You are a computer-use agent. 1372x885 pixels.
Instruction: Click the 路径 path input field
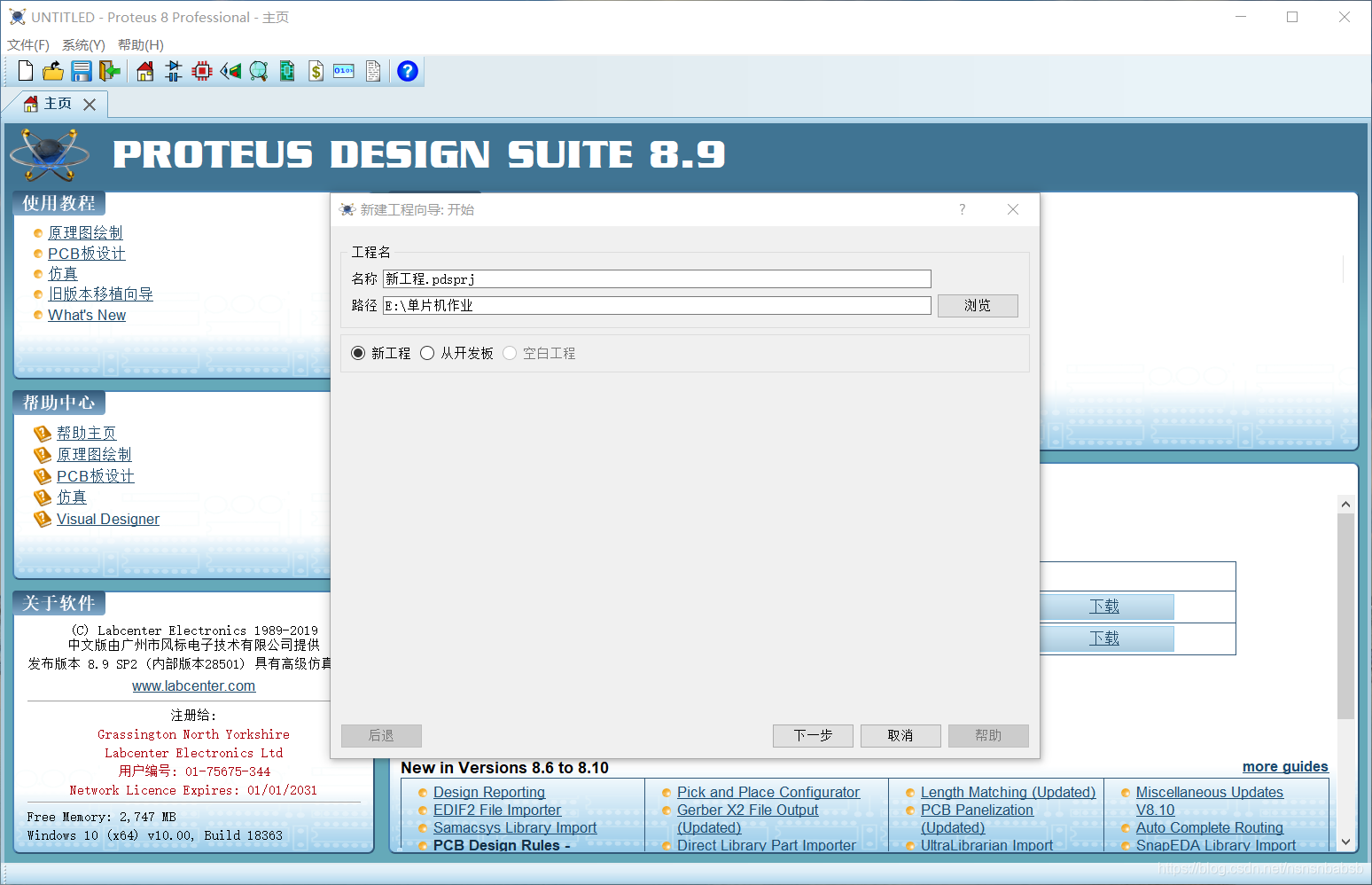[657, 306]
